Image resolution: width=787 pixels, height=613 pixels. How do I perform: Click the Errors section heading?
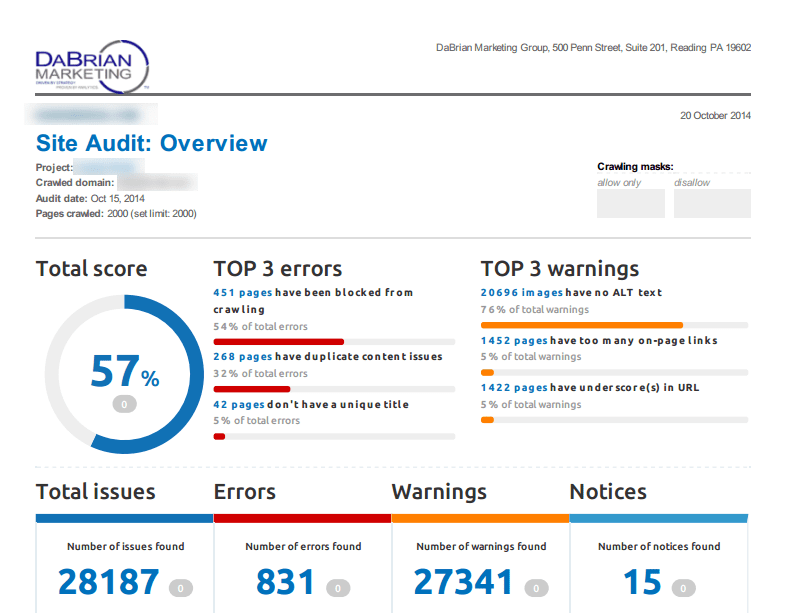tap(245, 492)
